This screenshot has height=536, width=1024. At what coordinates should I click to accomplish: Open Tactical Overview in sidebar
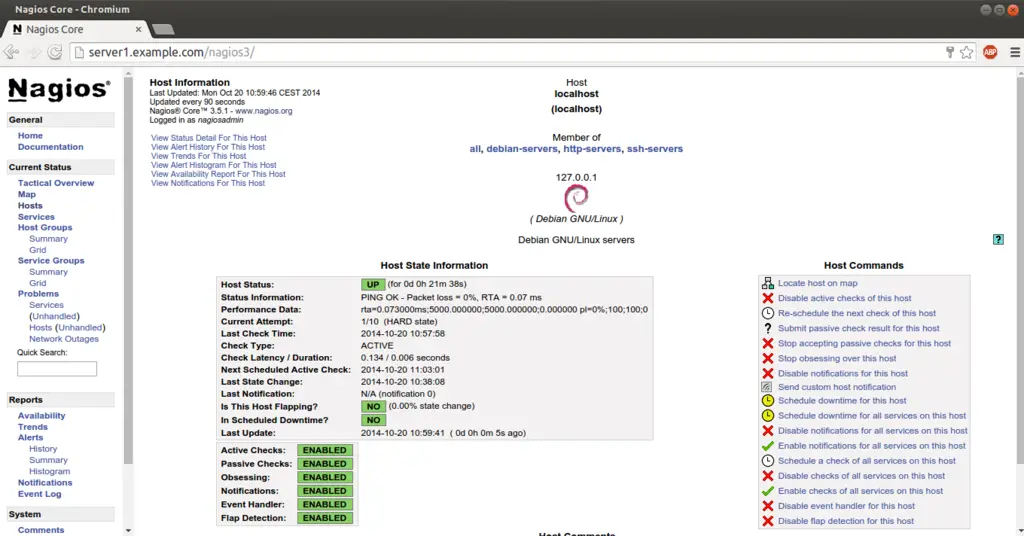tap(56, 183)
